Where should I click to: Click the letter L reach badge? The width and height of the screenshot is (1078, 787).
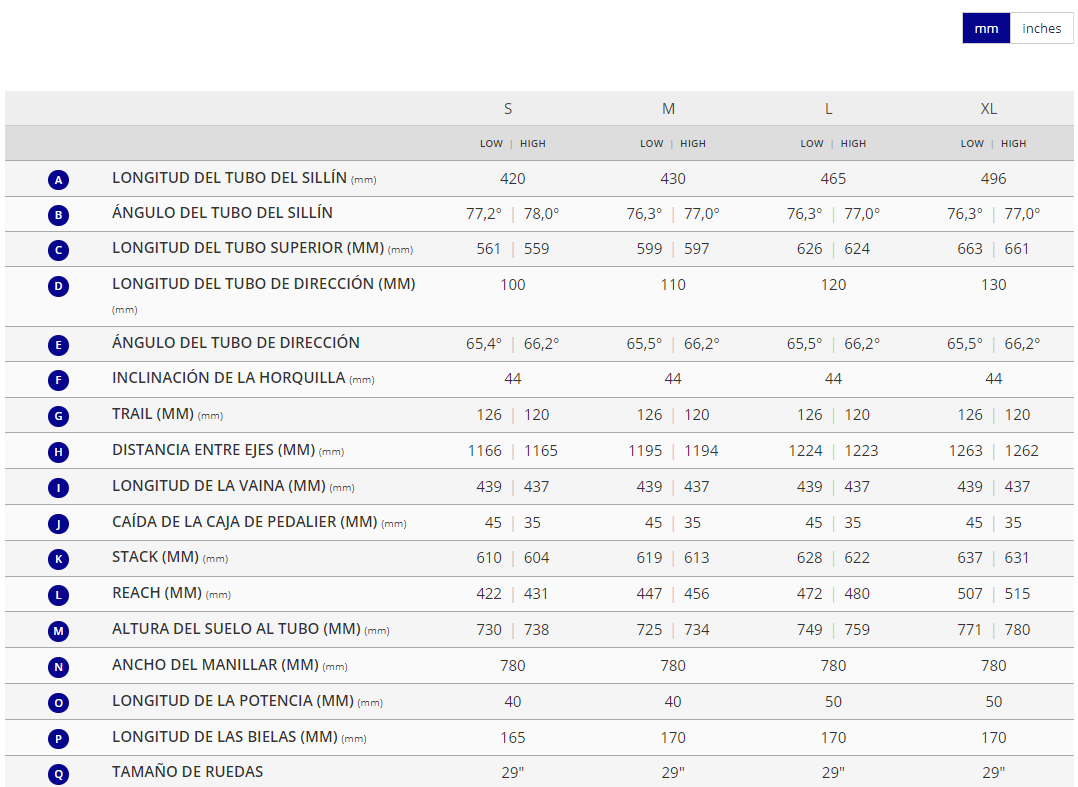tap(59, 595)
